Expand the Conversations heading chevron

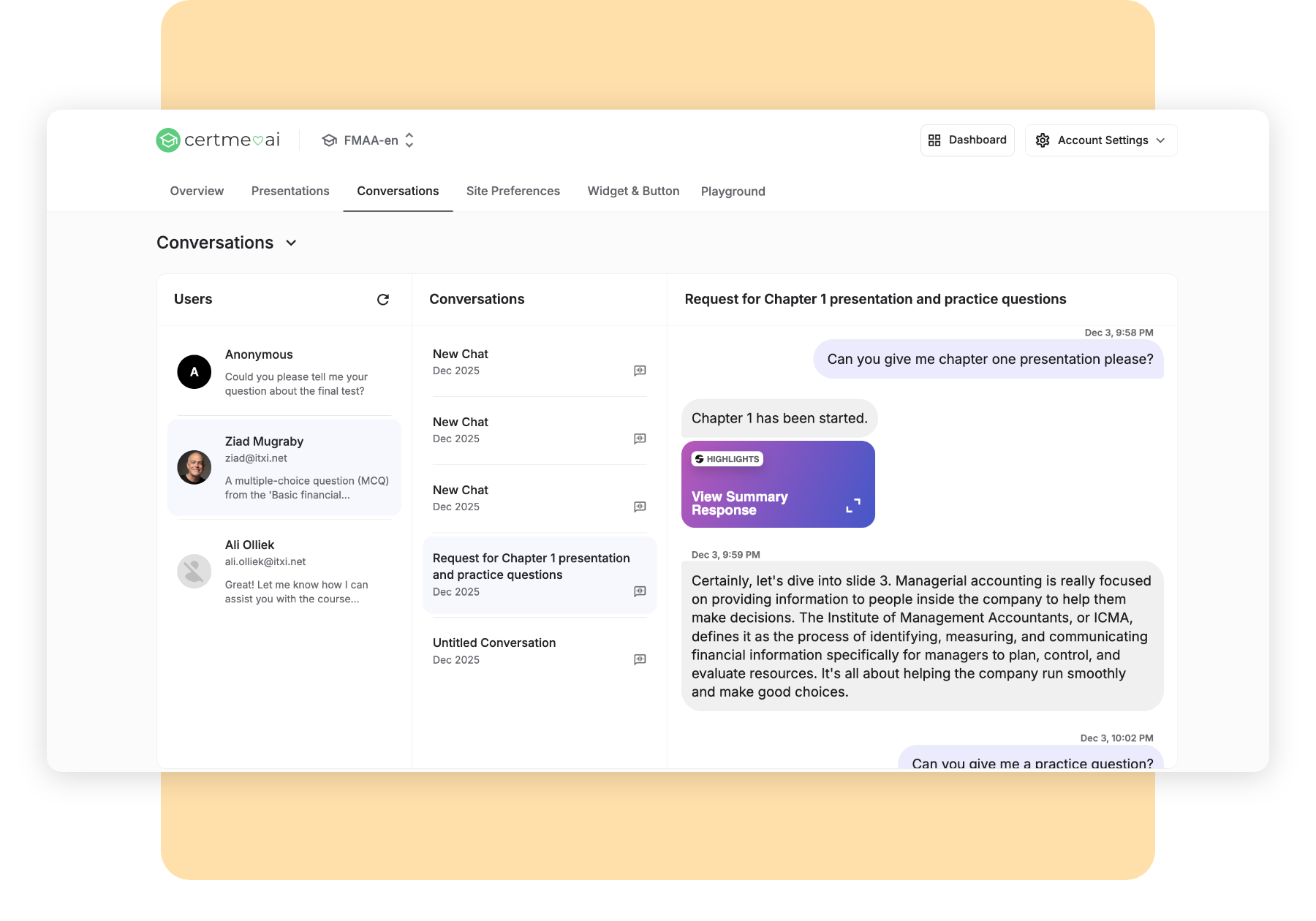[291, 243]
